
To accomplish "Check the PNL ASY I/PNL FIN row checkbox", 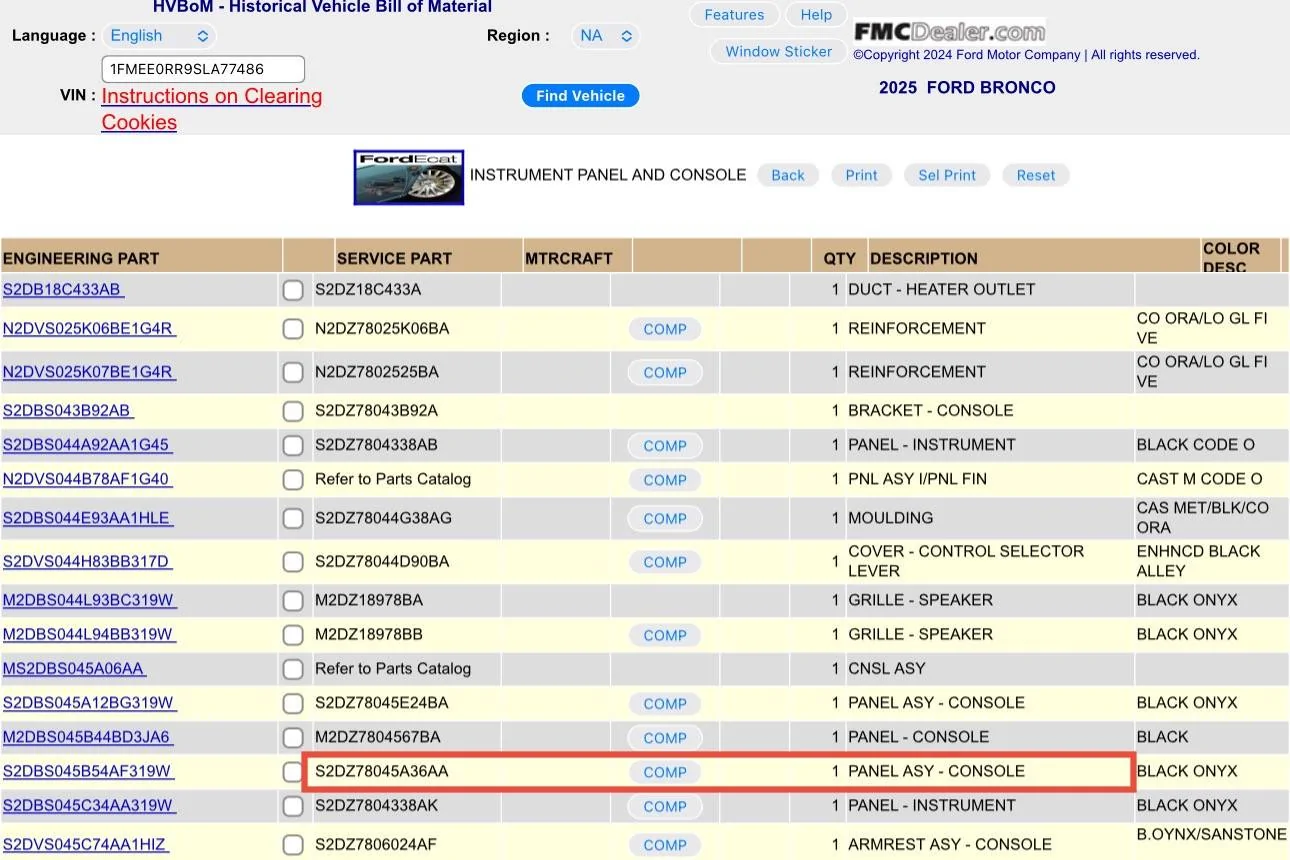I will click(293, 480).
